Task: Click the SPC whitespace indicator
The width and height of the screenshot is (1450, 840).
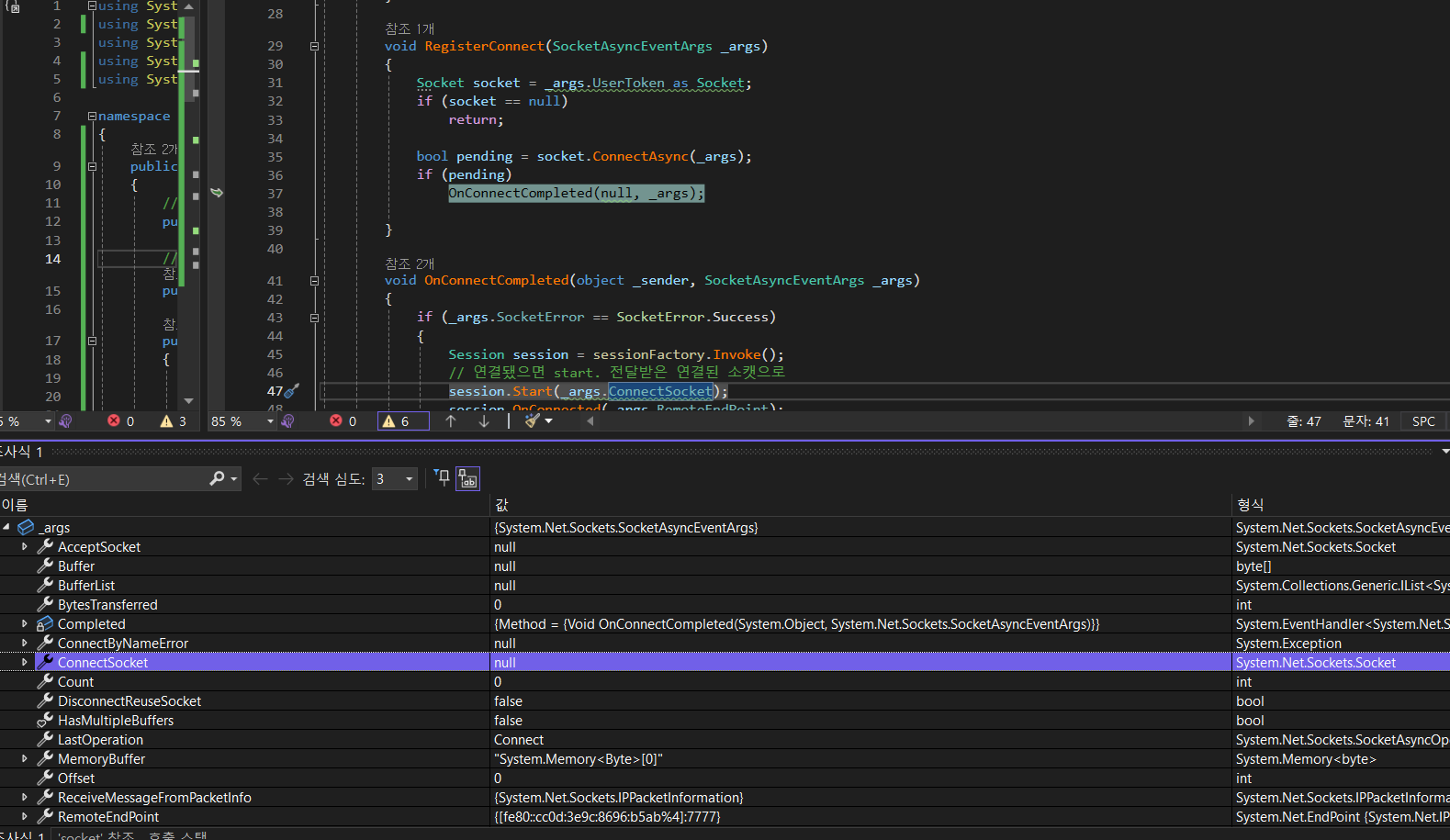Action: tap(1423, 421)
